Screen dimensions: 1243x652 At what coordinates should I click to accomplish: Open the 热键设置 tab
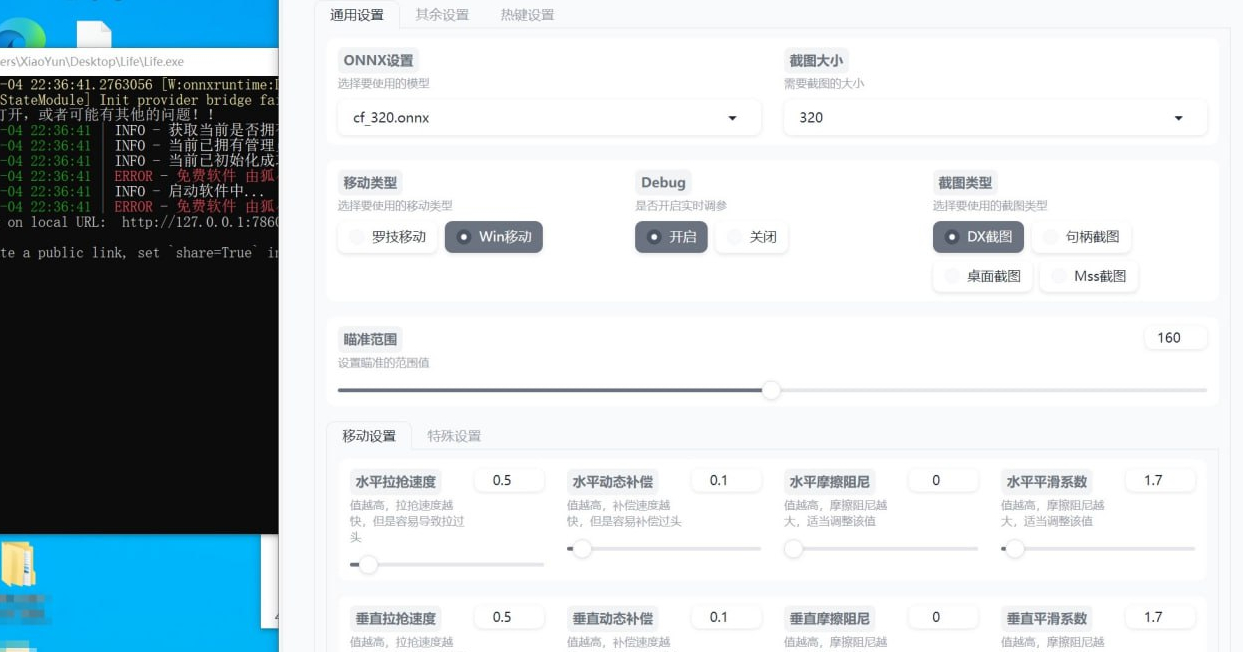coord(527,15)
